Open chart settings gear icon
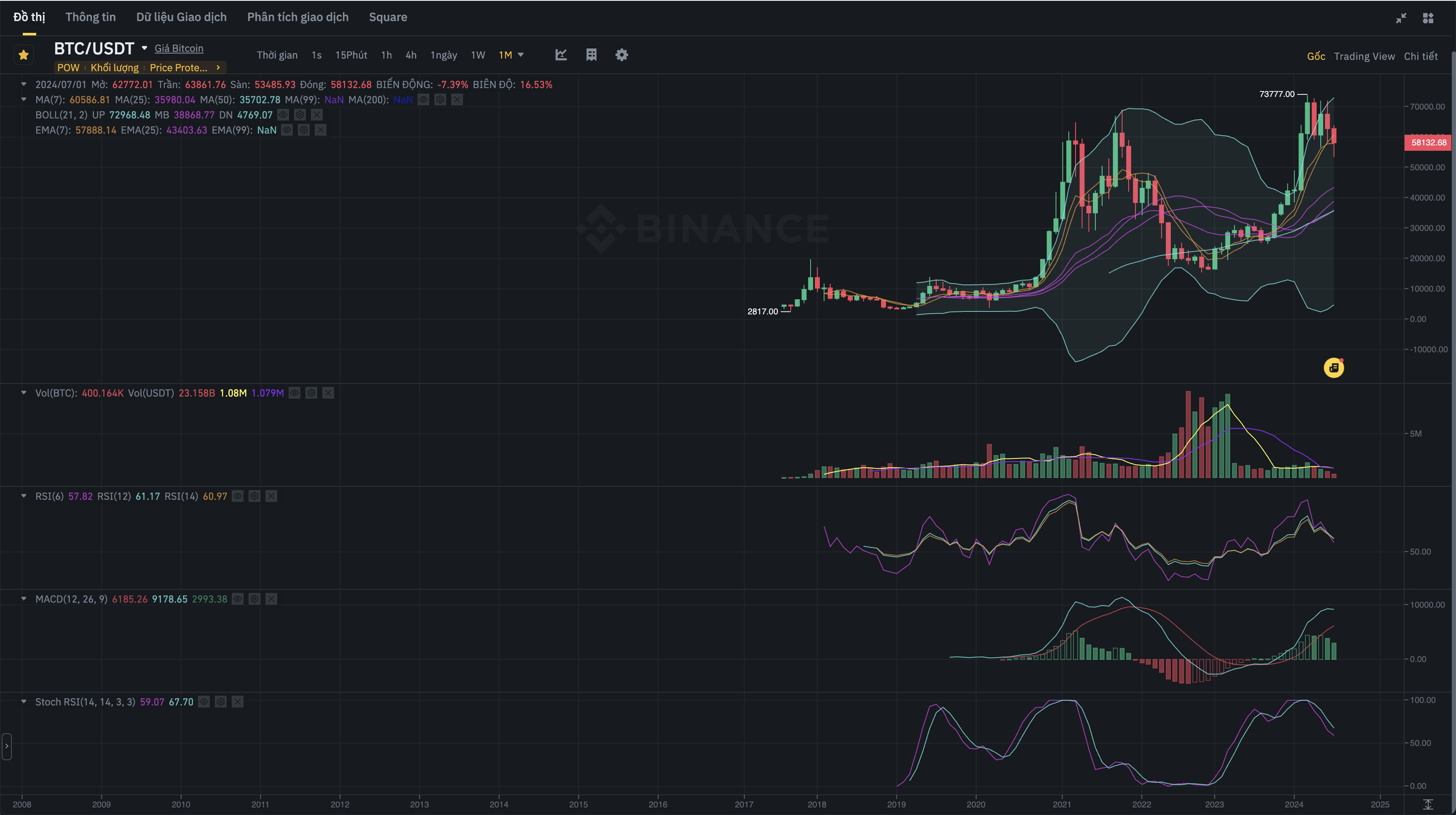The width and height of the screenshot is (1456, 815). coord(621,55)
